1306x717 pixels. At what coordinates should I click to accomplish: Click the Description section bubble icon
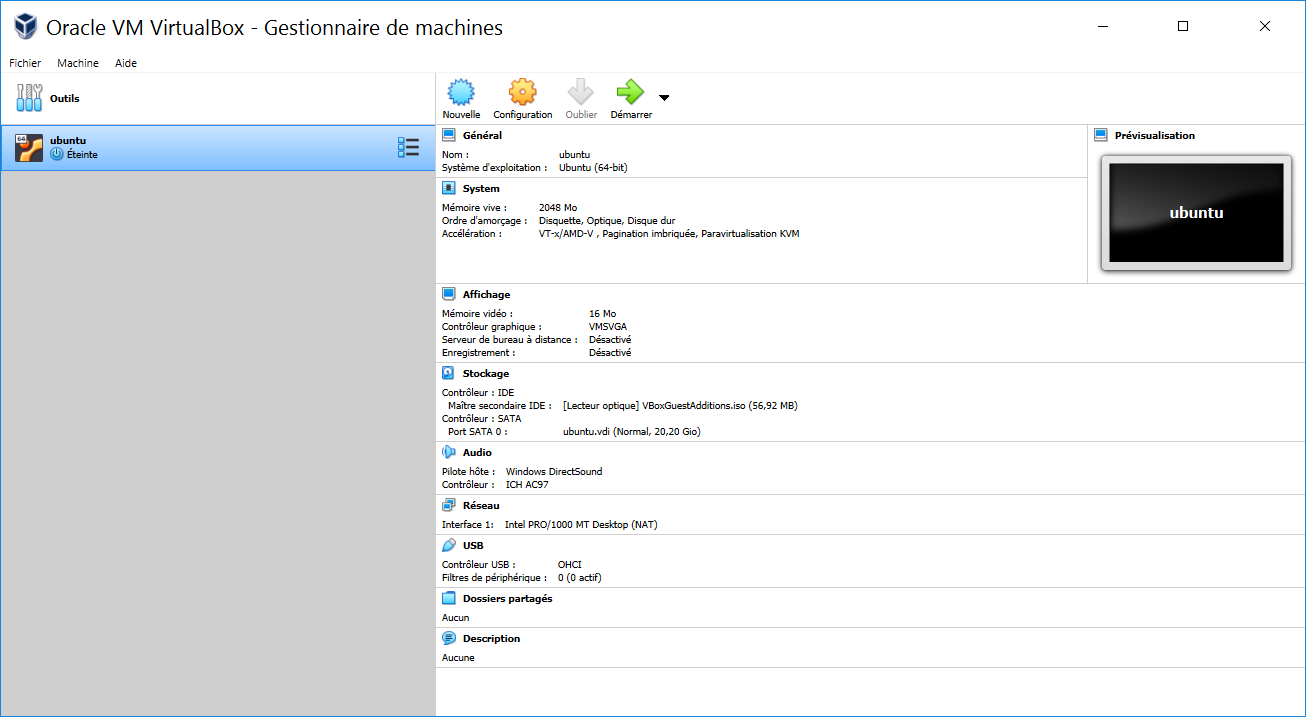click(449, 638)
